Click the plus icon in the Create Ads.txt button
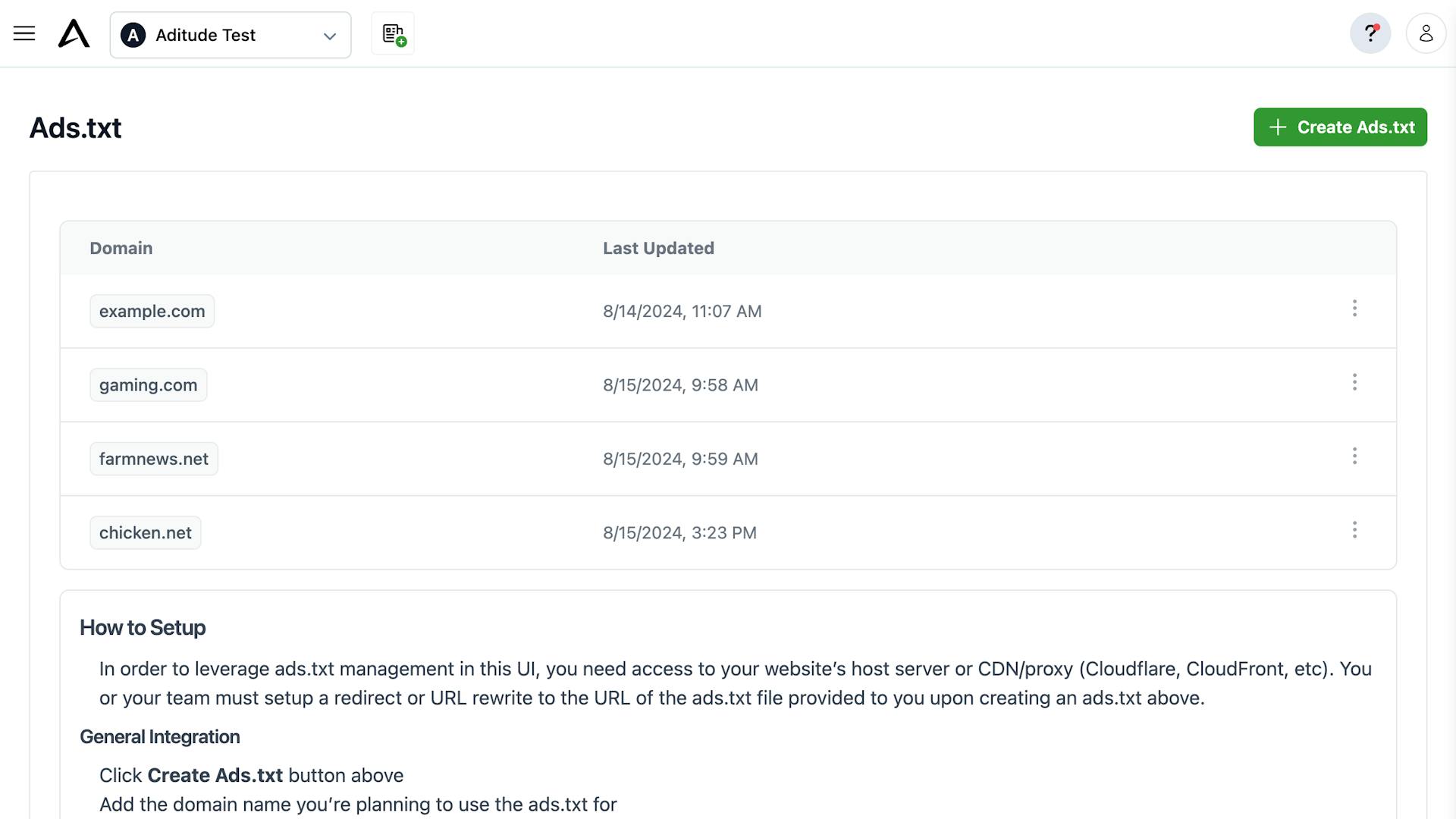This screenshot has width=1456, height=819. [x=1278, y=127]
